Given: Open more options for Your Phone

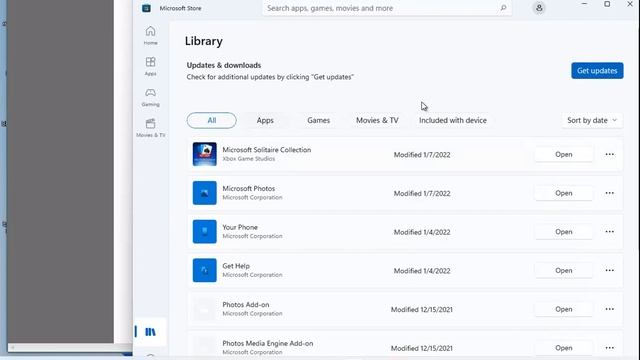Looking at the screenshot, I should [x=609, y=231].
